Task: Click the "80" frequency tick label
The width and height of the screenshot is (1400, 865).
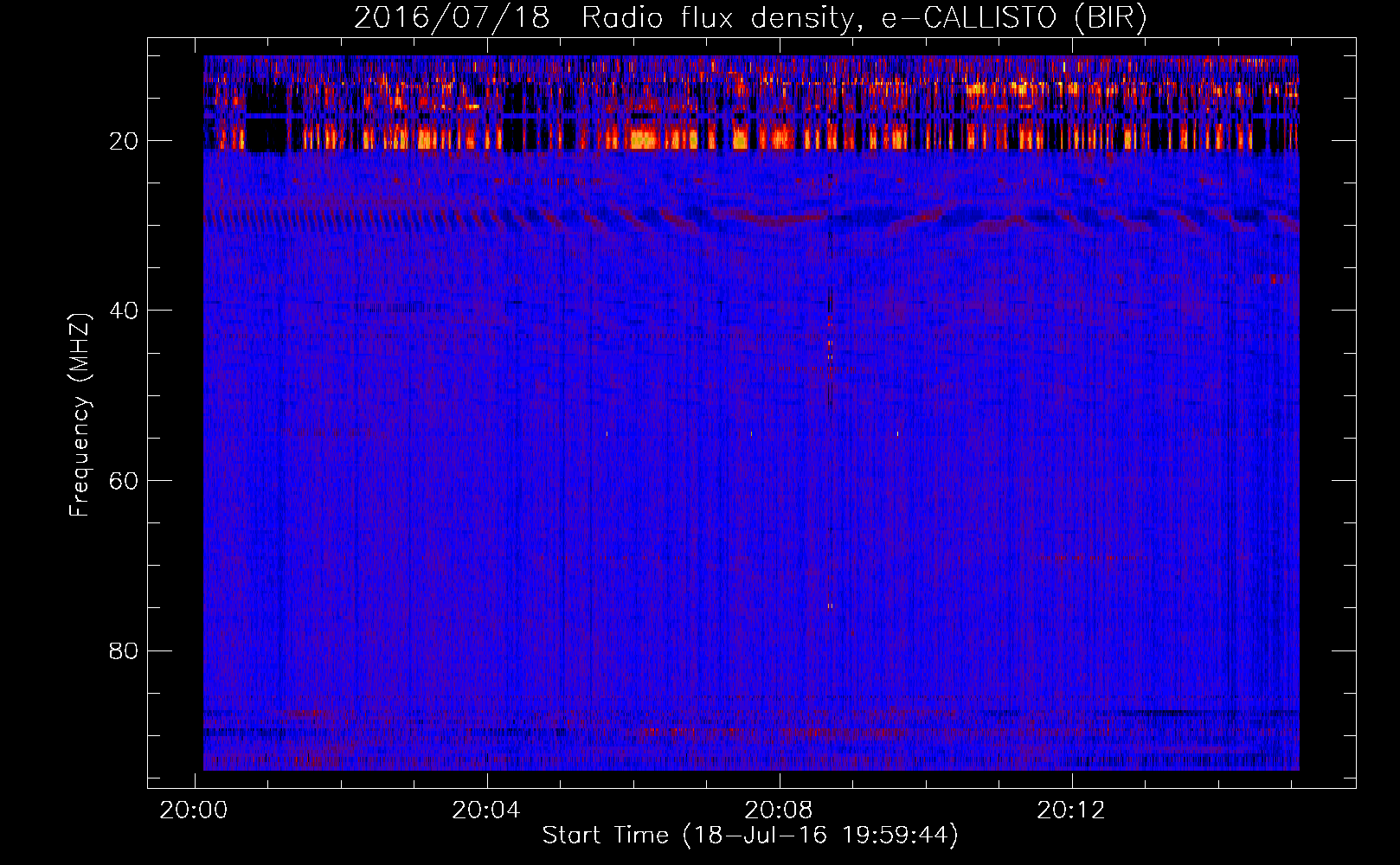Action: [x=124, y=650]
